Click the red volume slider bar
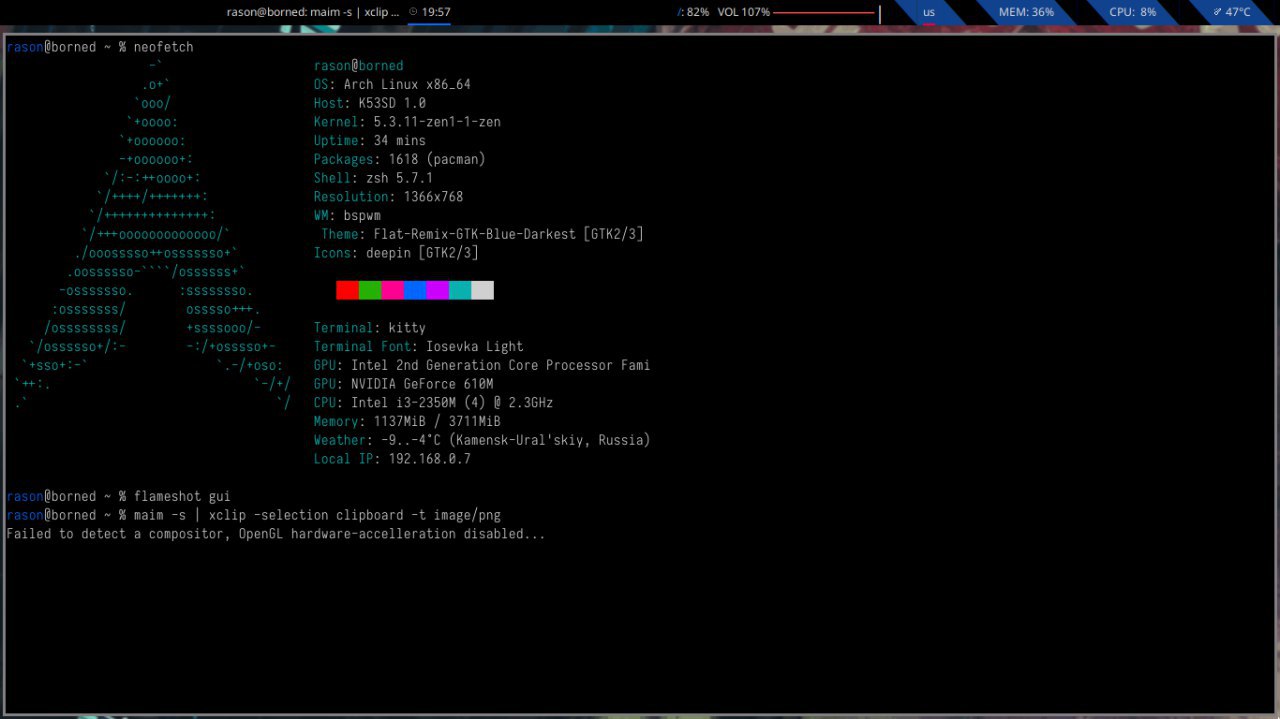 pos(826,13)
